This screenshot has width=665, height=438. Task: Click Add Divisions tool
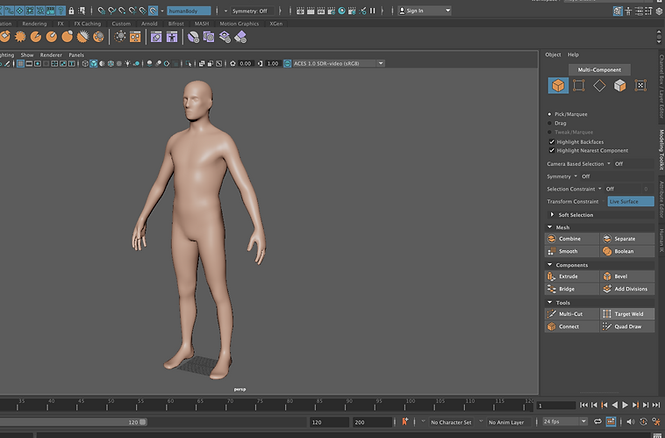627,289
